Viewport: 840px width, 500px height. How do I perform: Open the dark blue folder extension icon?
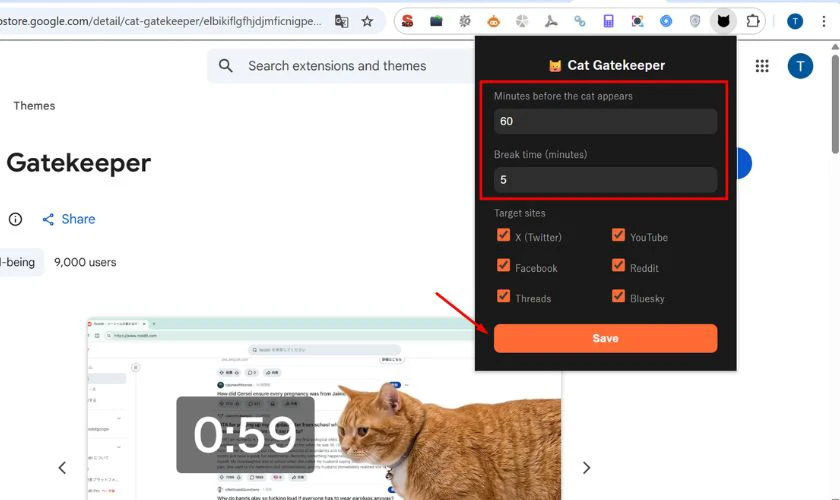436,21
